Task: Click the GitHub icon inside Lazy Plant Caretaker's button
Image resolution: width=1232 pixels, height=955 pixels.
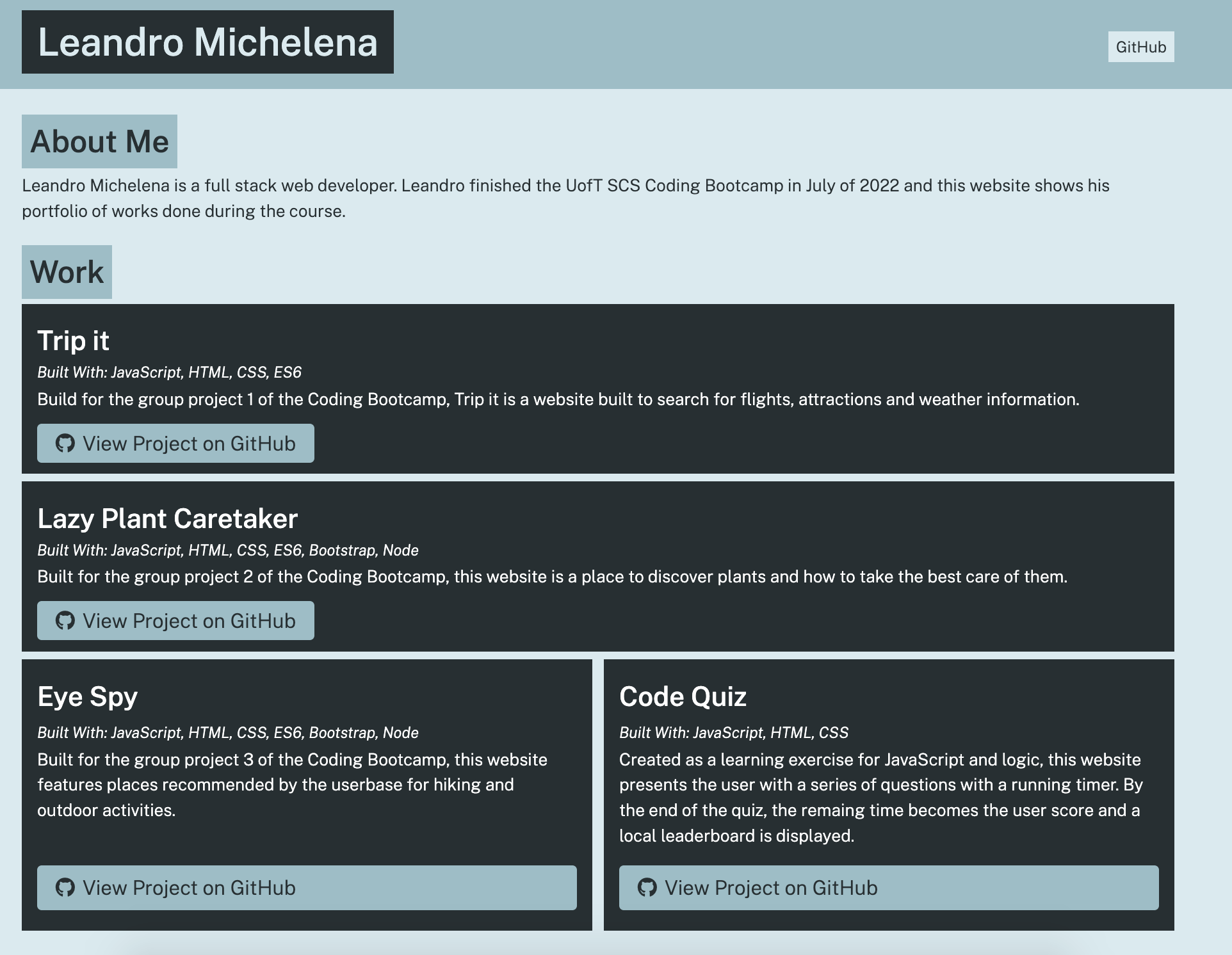Action: click(x=66, y=620)
